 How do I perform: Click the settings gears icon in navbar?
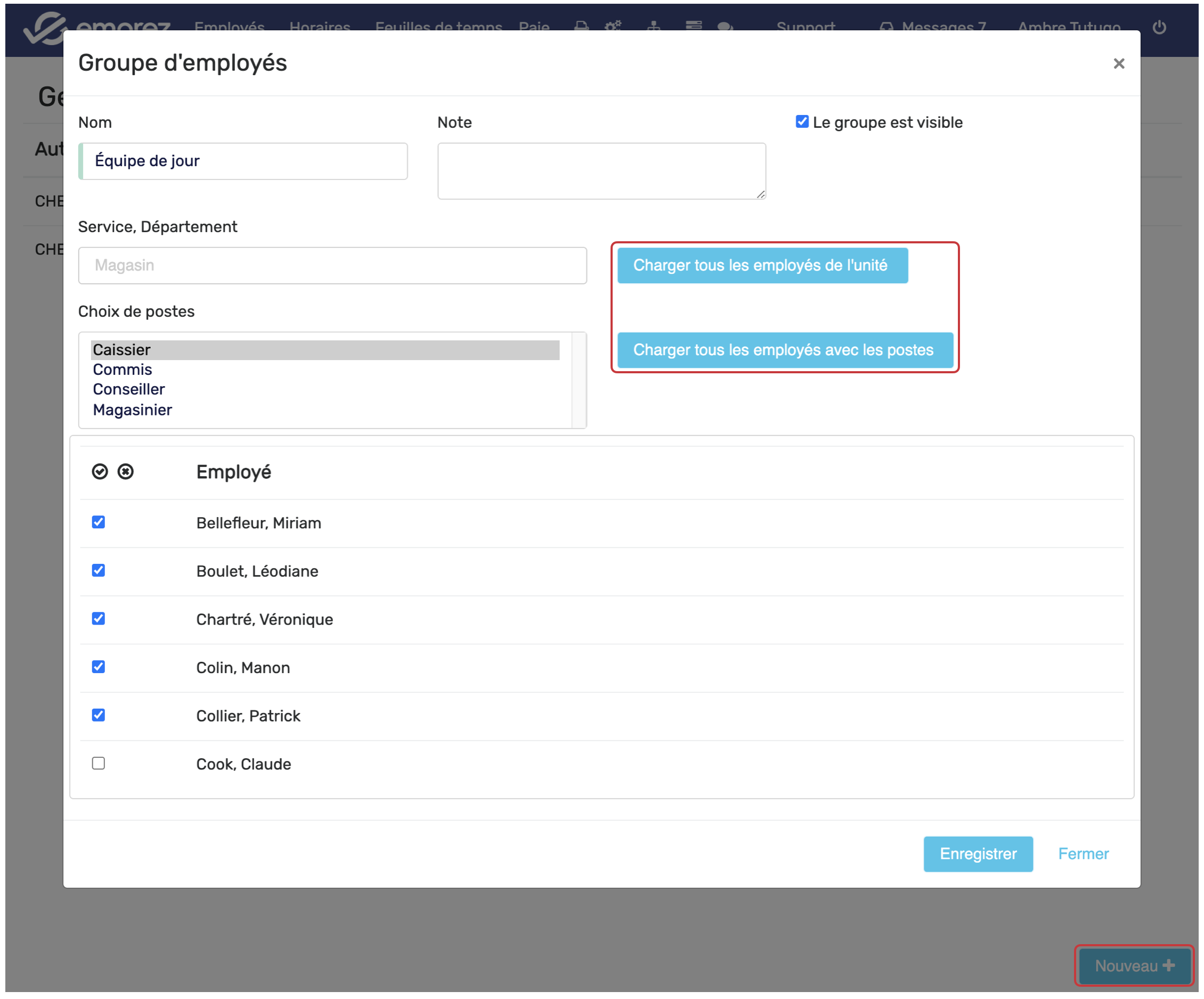pyautogui.click(x=613, y=27)
